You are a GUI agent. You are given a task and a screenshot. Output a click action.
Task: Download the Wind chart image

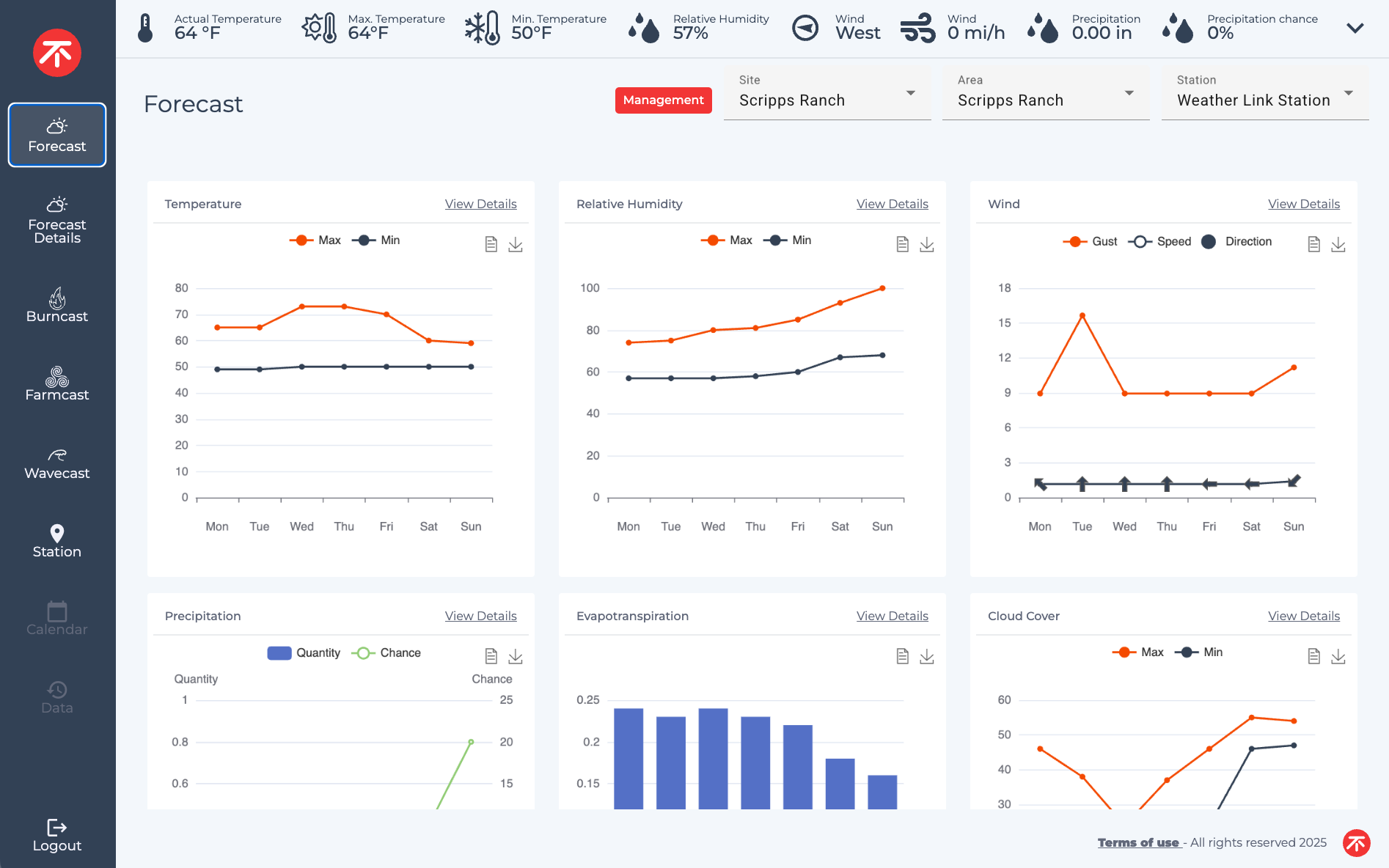[1338, 244]
